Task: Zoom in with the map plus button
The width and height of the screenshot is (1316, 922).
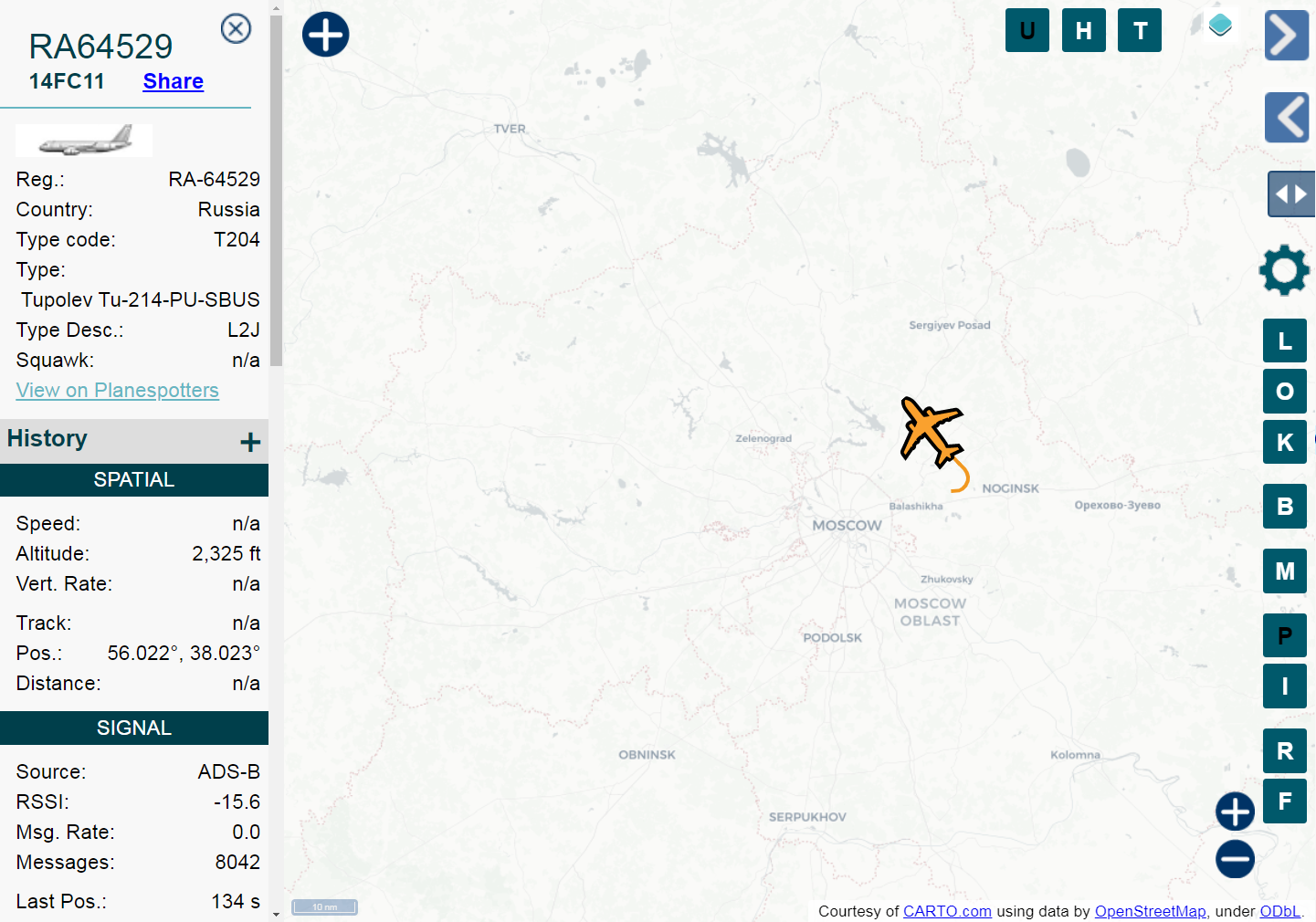Action: pos(1236,812)
